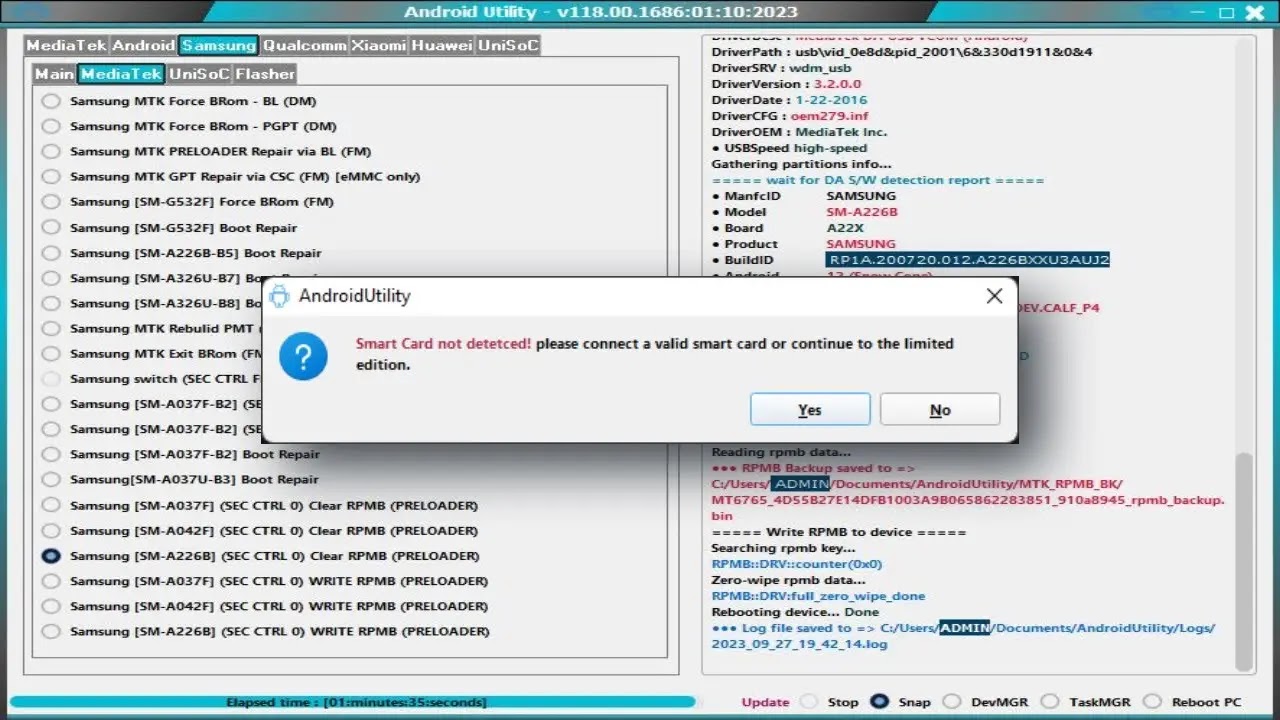
Task: Select [SM-A042F] Clear RPMB (PRELOADER)
Action: [50, 531]
